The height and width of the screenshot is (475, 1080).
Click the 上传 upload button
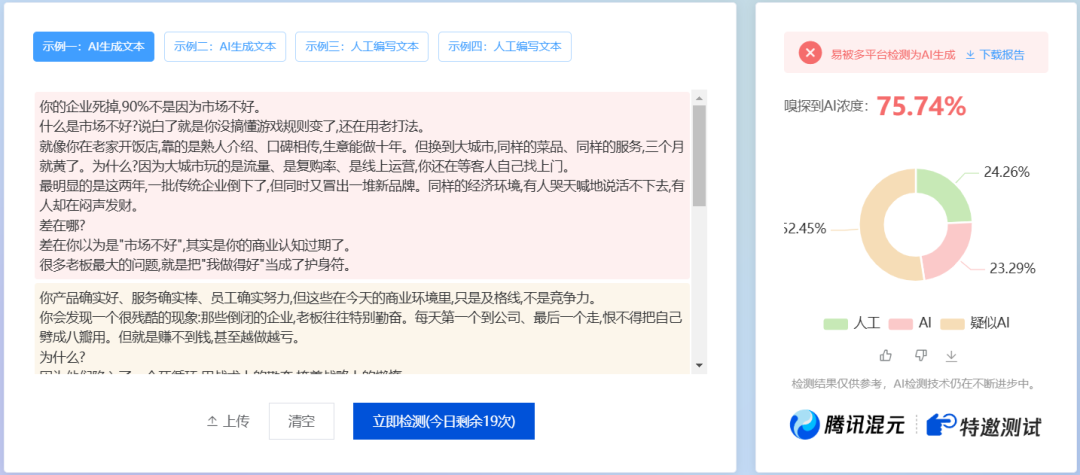[228, 421]
